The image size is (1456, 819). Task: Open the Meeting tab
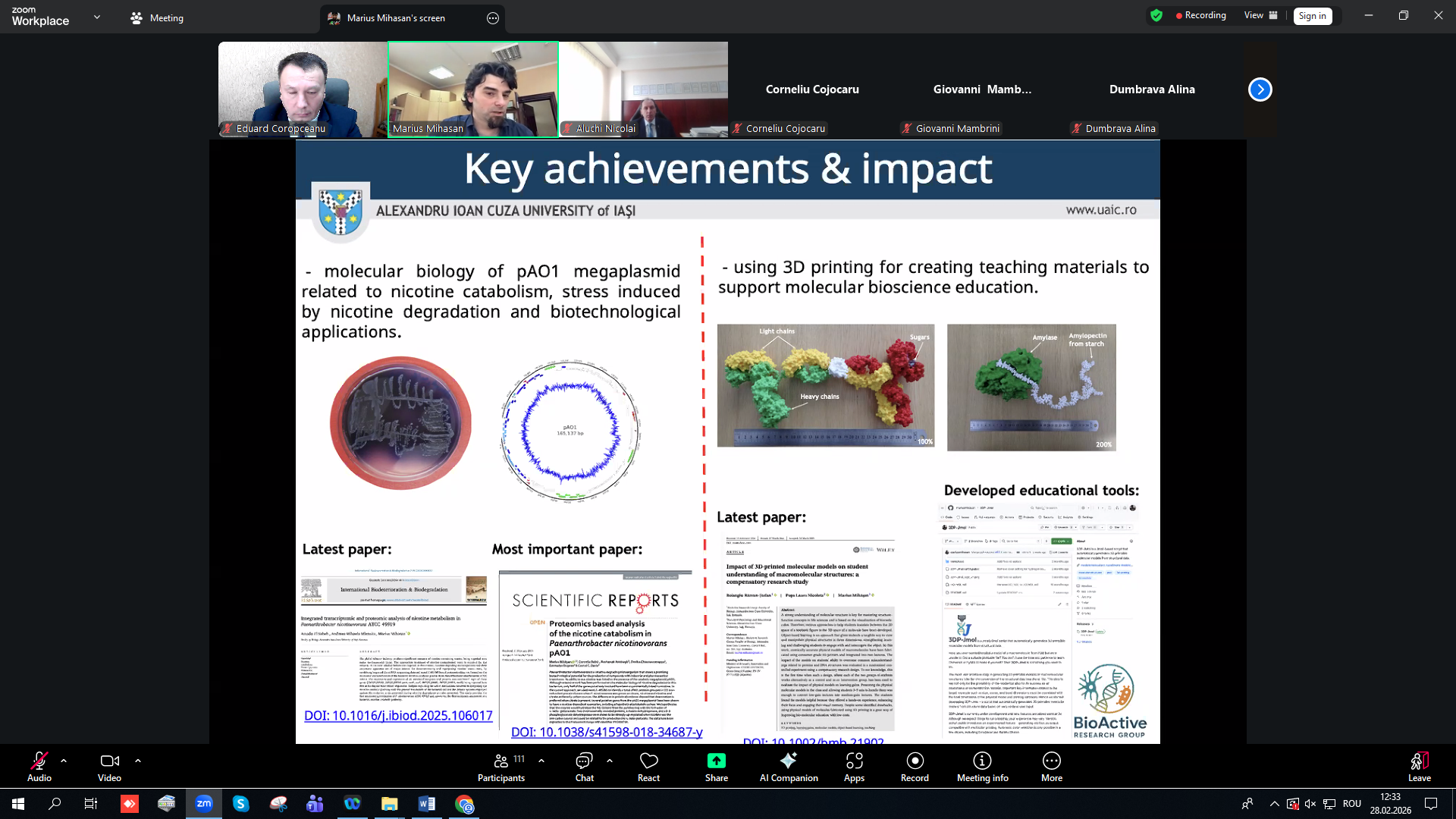point(157,17)
